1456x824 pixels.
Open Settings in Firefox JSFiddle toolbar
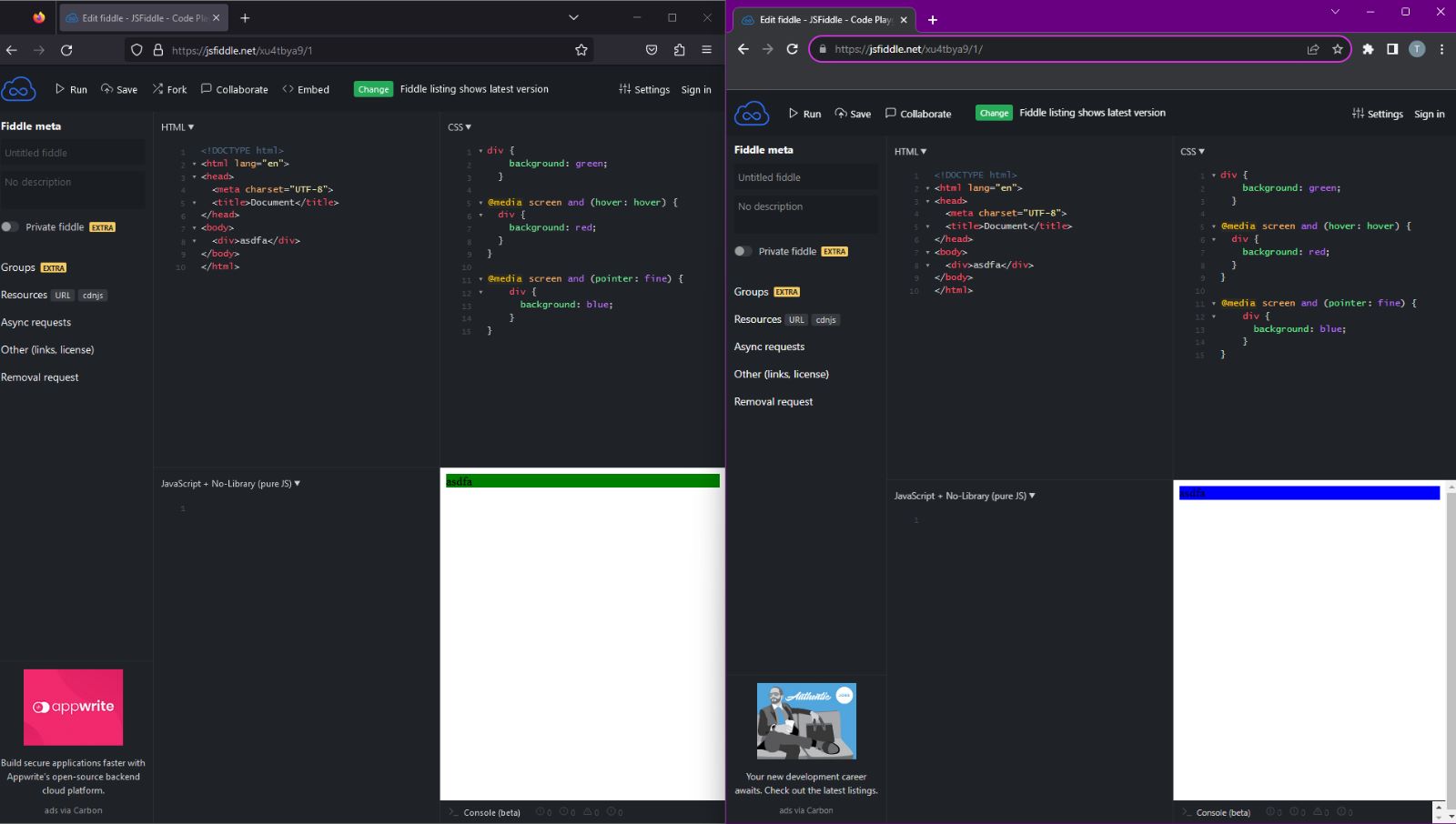(644, 89)
